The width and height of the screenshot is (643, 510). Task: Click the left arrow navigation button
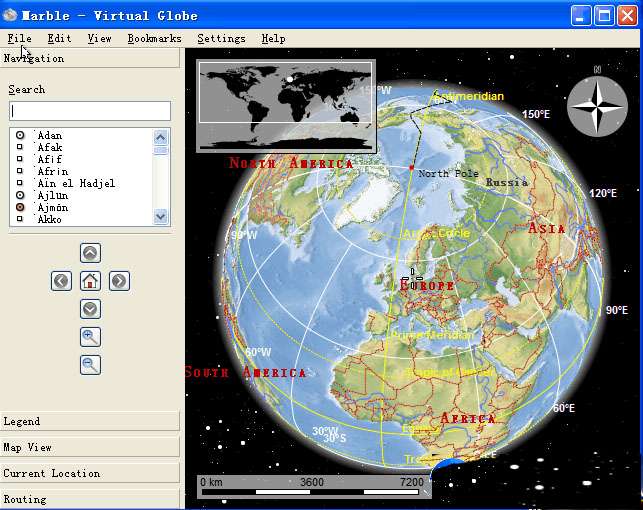click(x=62, y=281)
